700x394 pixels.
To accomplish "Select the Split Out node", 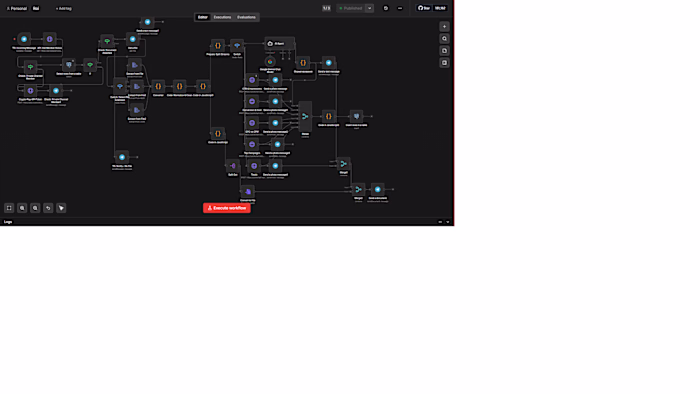I will [233, 166].
